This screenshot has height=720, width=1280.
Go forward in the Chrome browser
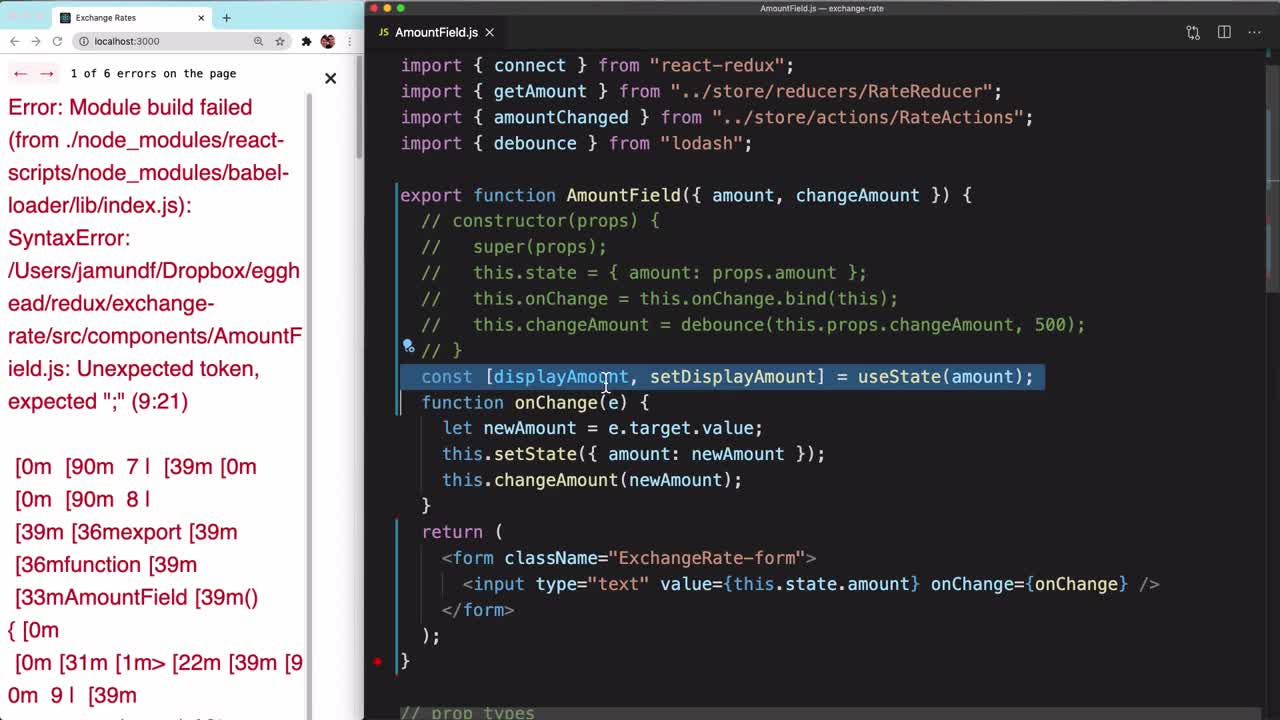click(x=36, y=41)
